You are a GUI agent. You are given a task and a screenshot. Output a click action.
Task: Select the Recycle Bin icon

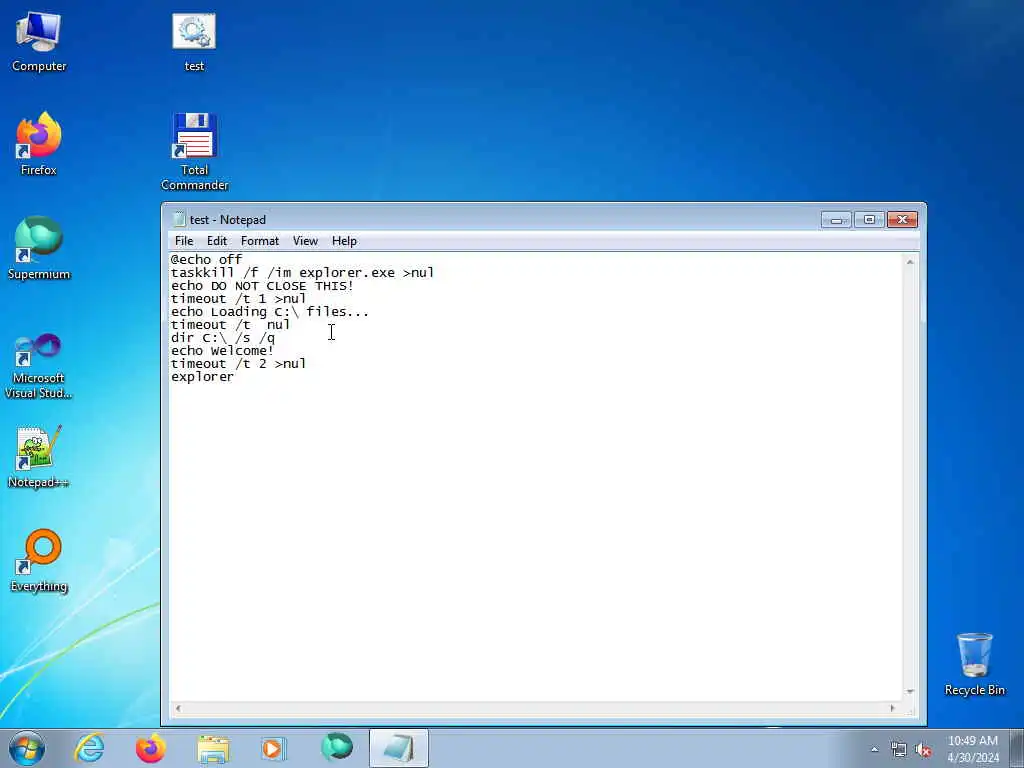[974, 664]
